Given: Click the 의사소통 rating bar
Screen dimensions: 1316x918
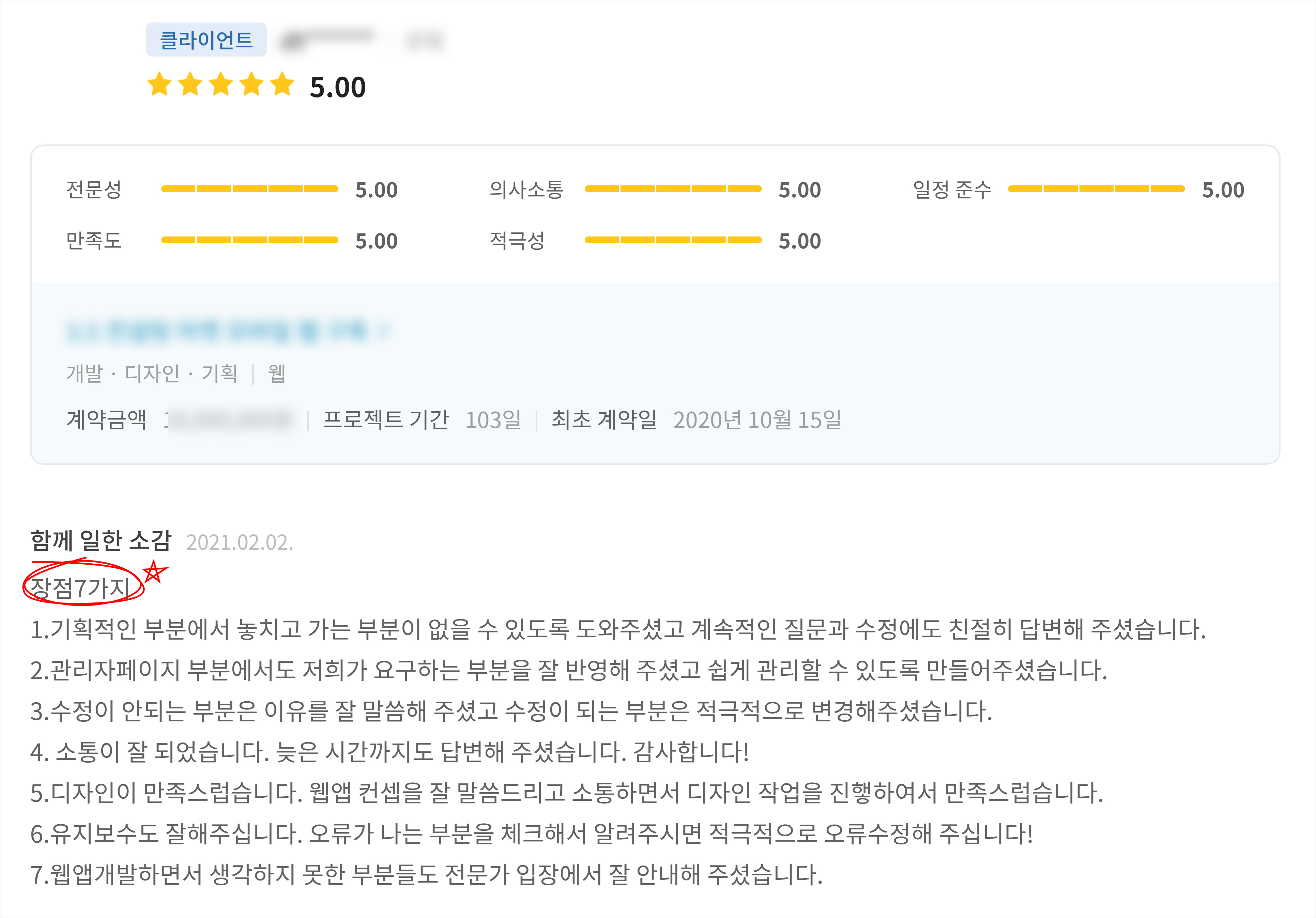Looking at the screenshot, I should 673,189.
